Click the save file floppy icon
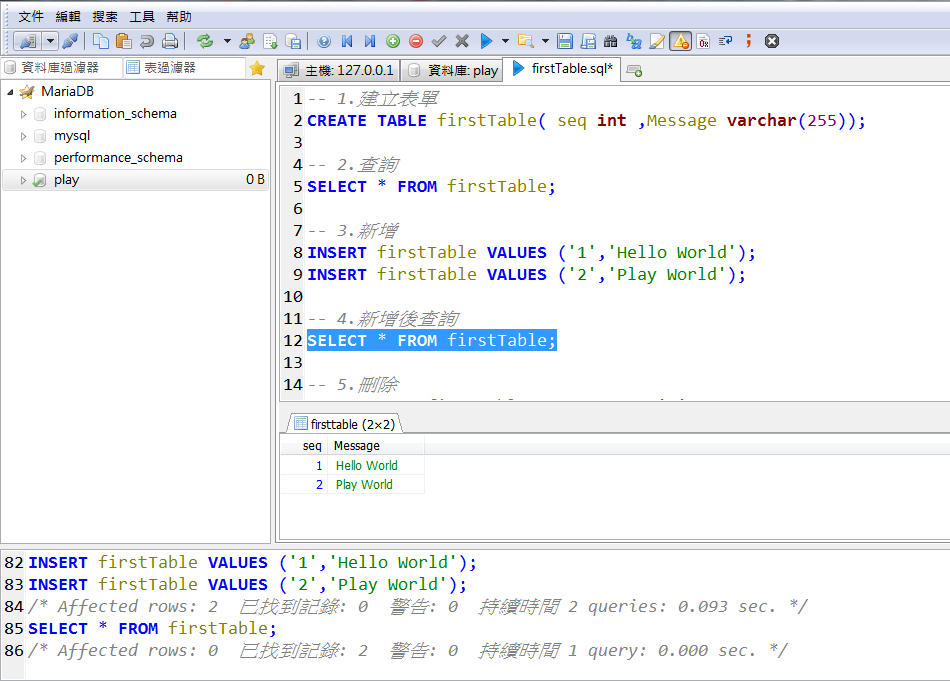This screenshot has width=950, height=681. [x=565, y=41]
